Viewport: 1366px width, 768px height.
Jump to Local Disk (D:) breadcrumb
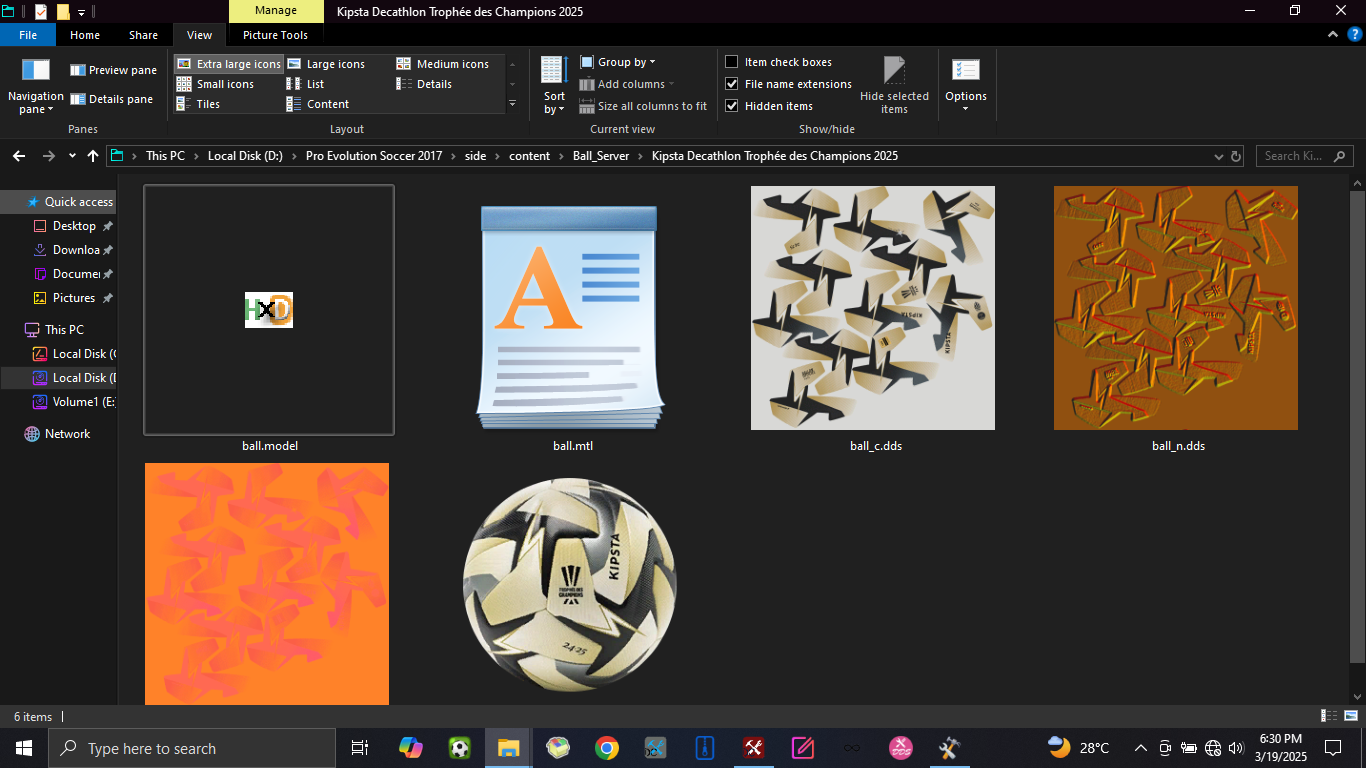(x=245, y=156)
